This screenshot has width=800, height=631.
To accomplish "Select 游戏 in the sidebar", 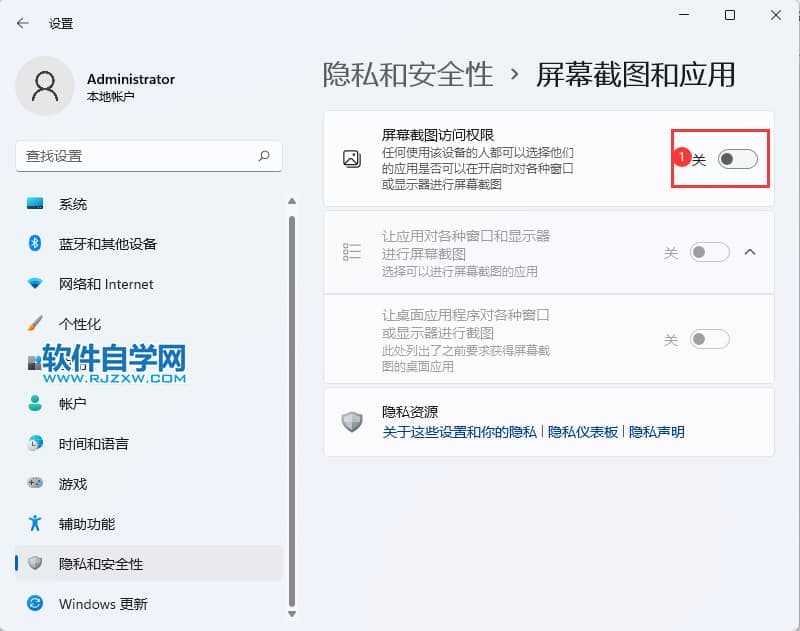I will point(73,484).
